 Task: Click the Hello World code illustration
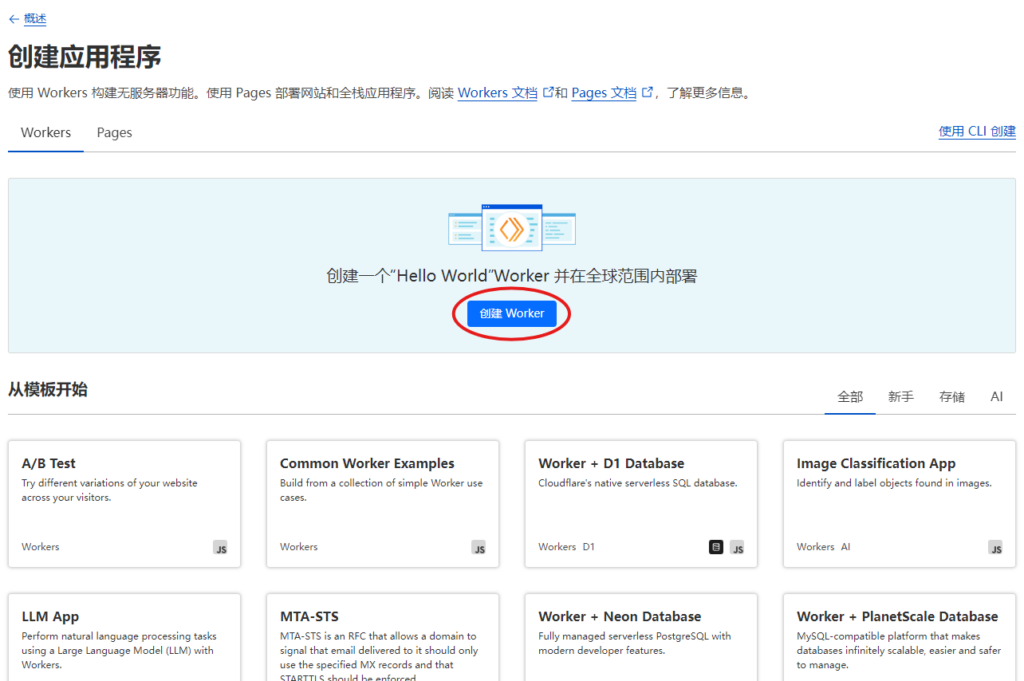[x=512, y=228]
